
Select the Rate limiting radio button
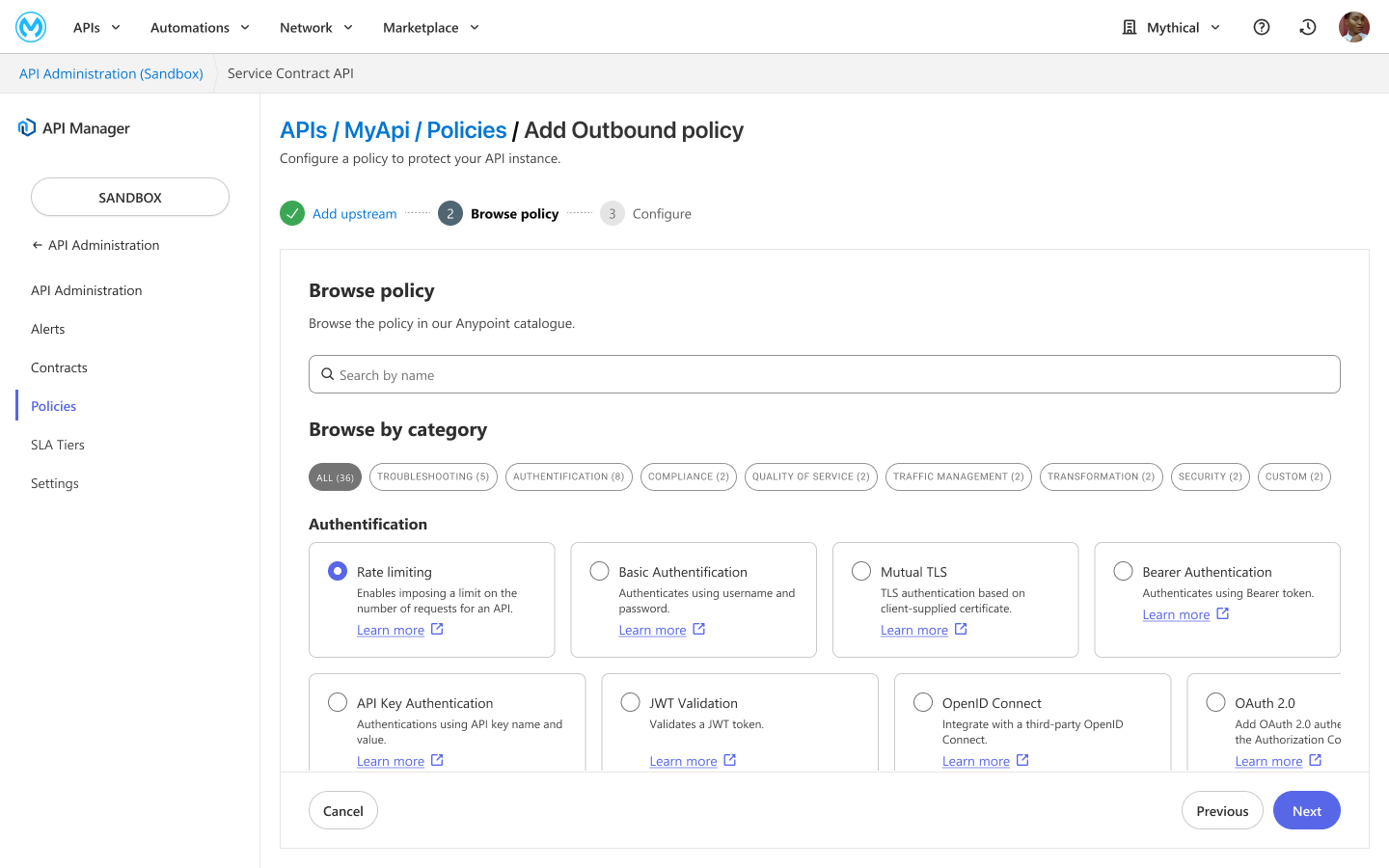pos(338,571)
